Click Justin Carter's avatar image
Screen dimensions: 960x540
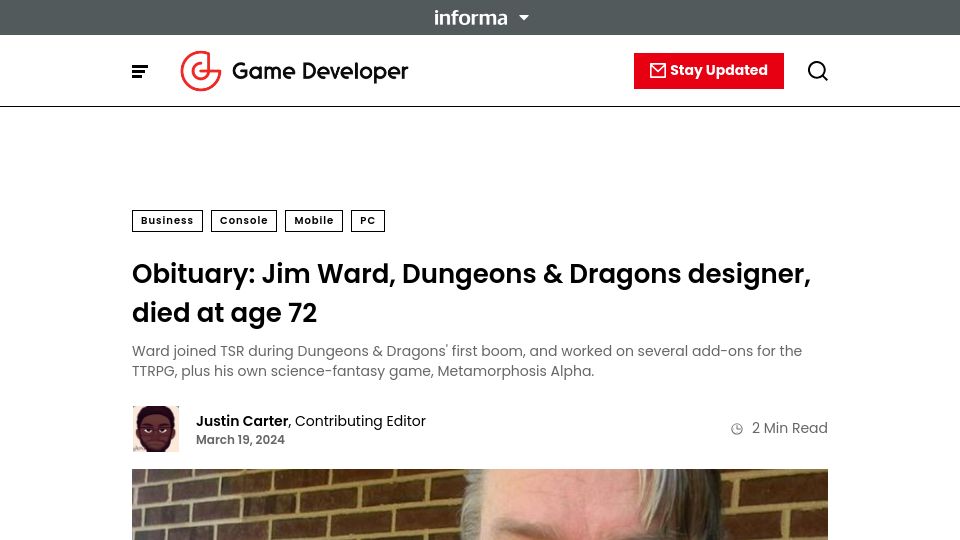[156, 429]
